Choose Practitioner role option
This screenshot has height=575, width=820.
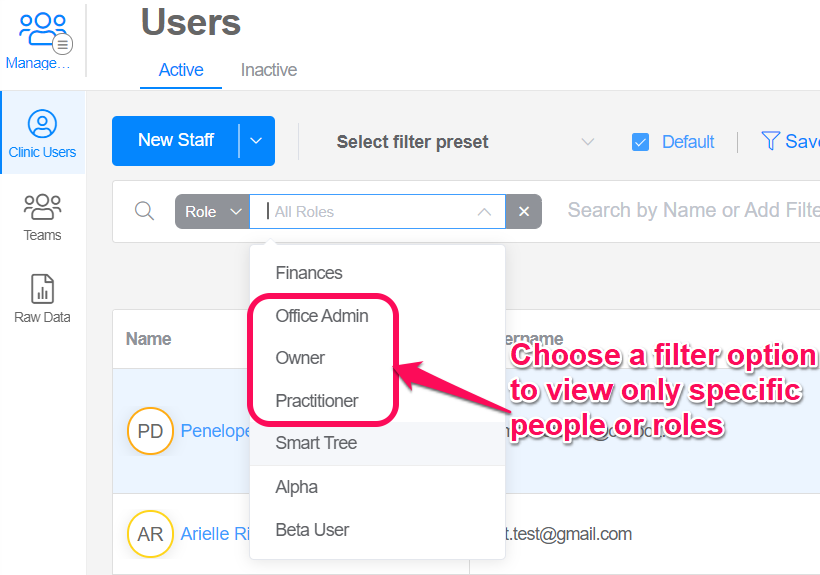(378, 401)
